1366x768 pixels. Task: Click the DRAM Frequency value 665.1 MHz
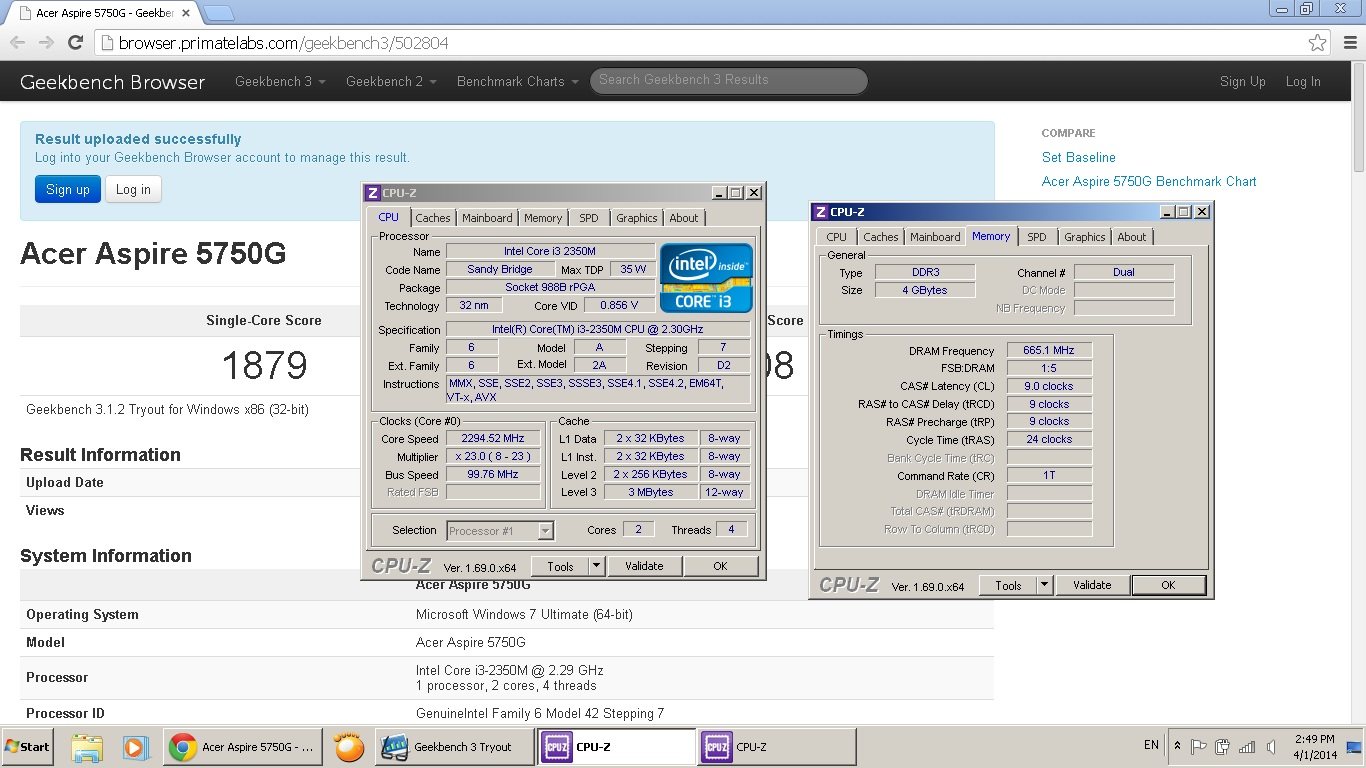pyautogui.click(x=1049, y=350)
